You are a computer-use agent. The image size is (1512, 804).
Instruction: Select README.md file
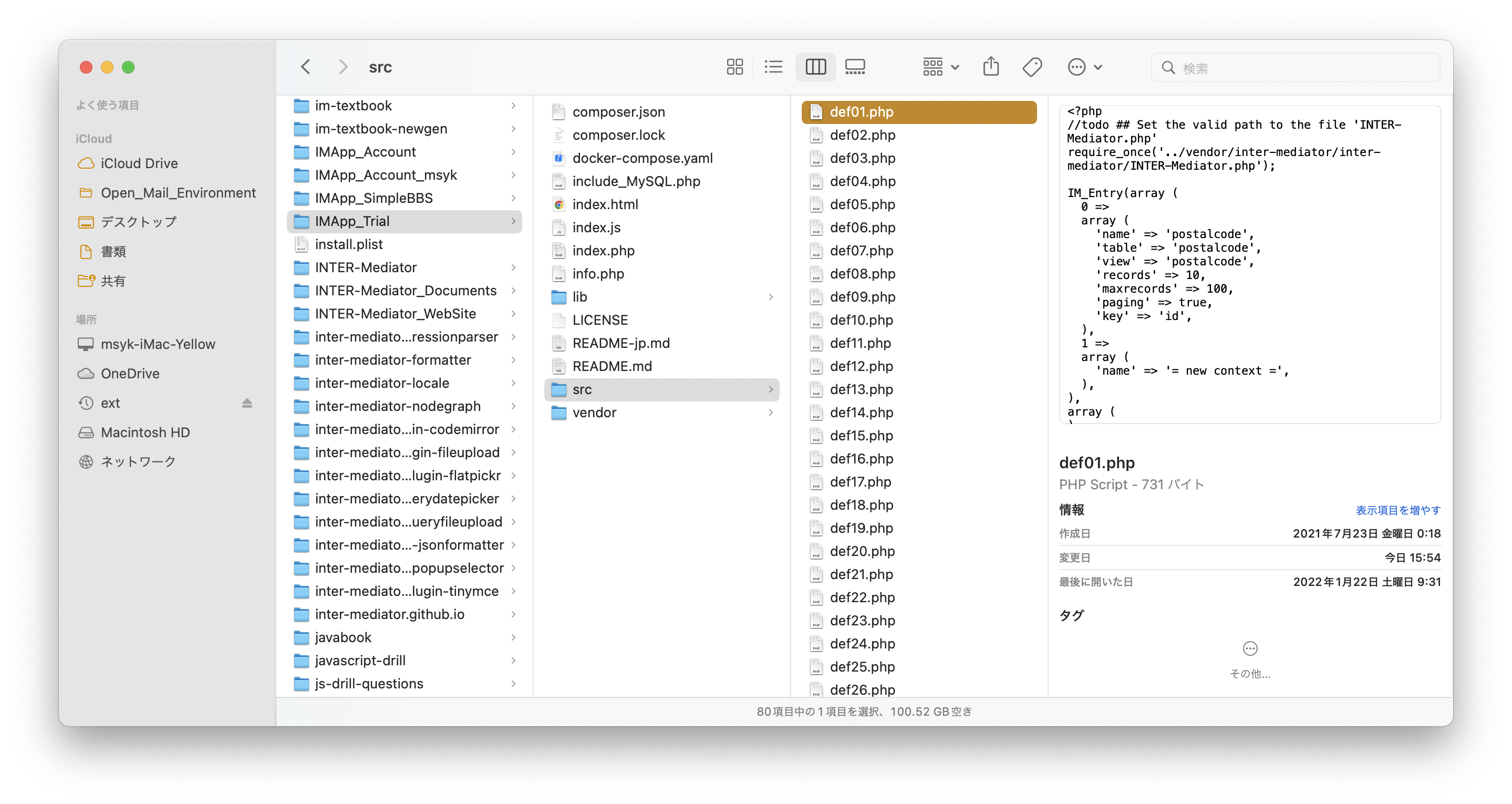[661, 366]
